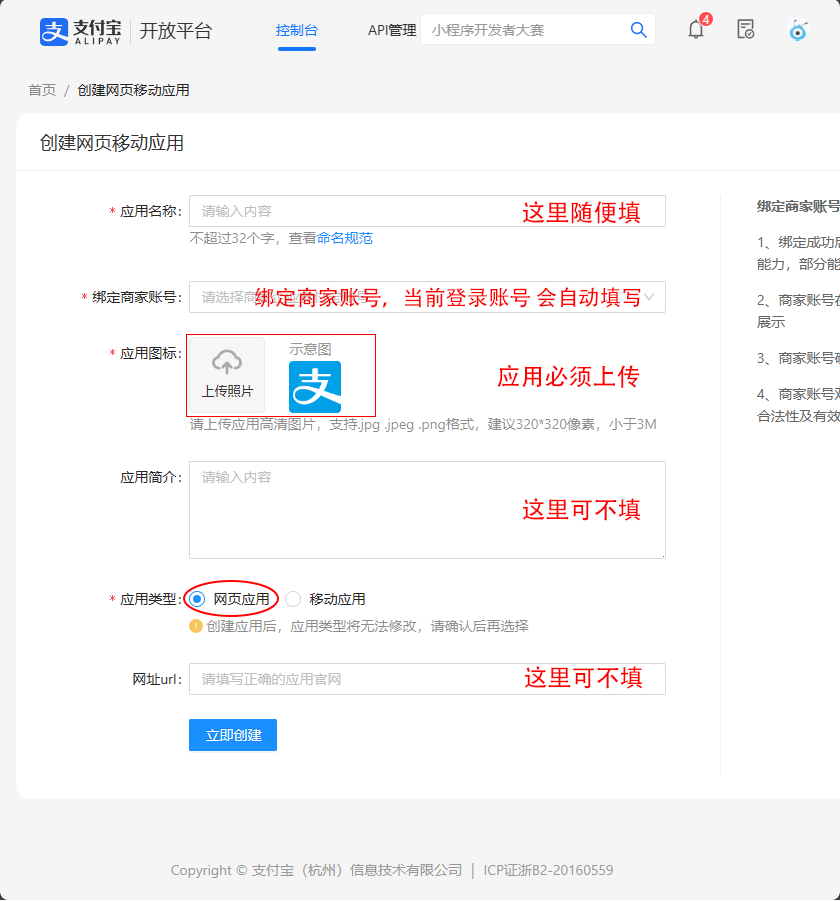Open the 命名规范 link
Screen dimensions: 840x901
point(345,238)
